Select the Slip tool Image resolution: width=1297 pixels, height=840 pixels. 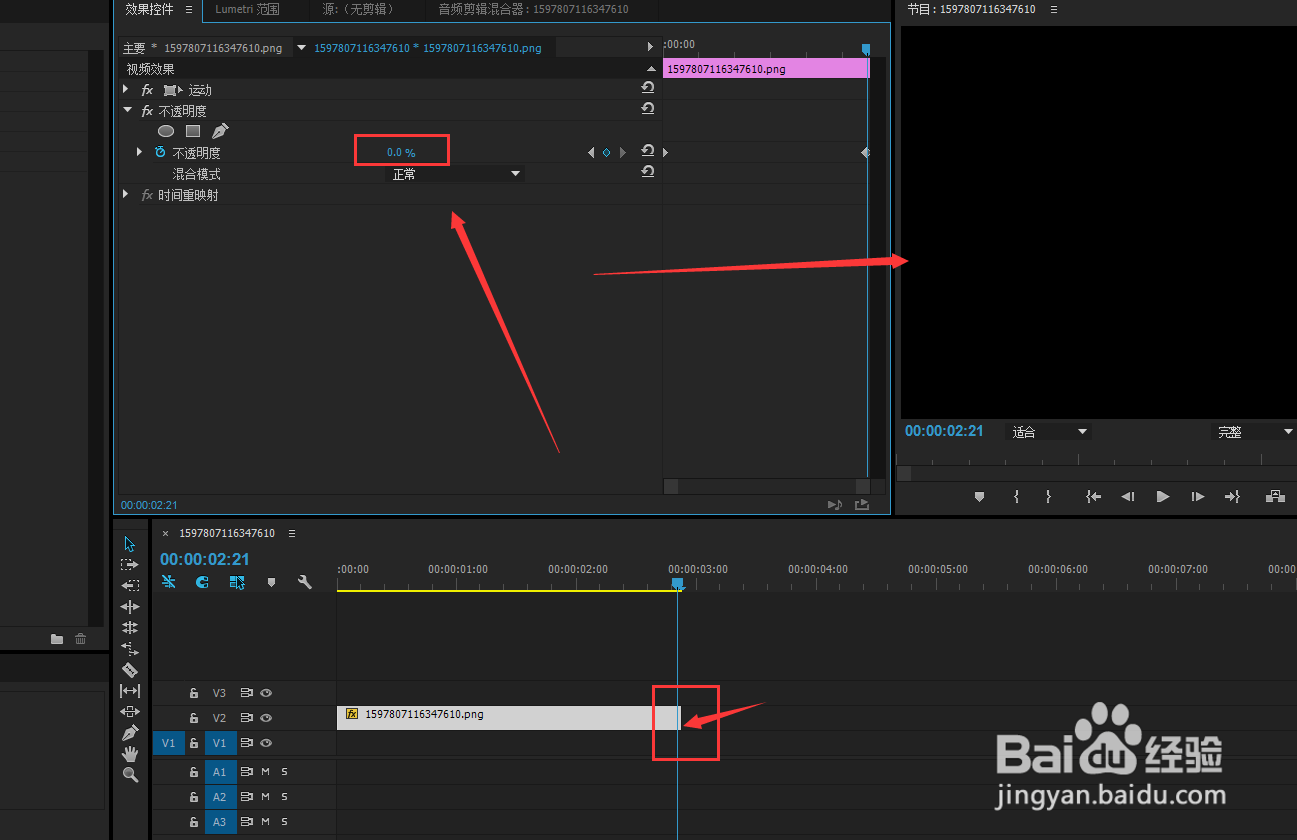pyautogui.click(x=130, y=691)
